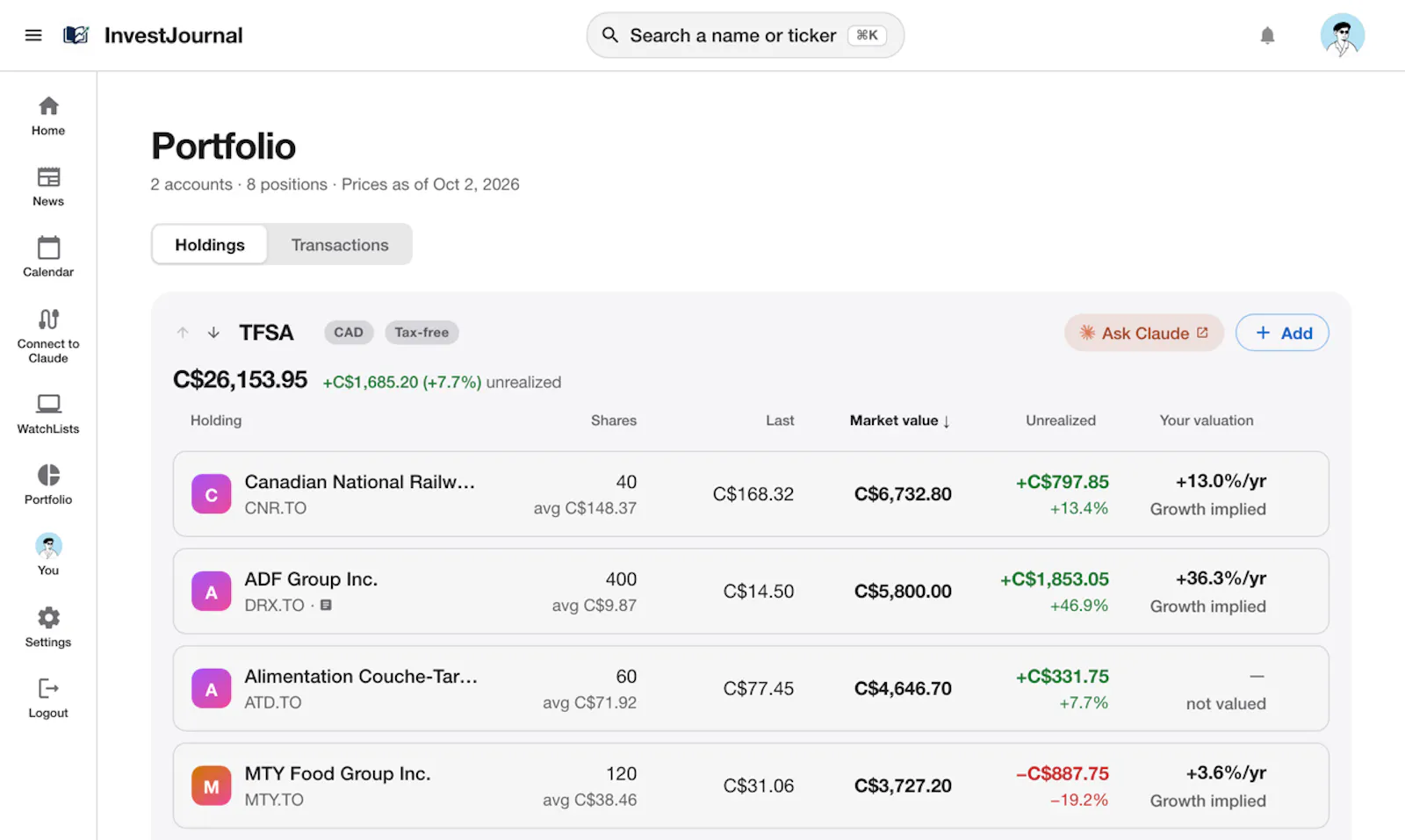Click the ADF Group A icon
Viewport: 1405px width, 840px height.
coord(212,592)
